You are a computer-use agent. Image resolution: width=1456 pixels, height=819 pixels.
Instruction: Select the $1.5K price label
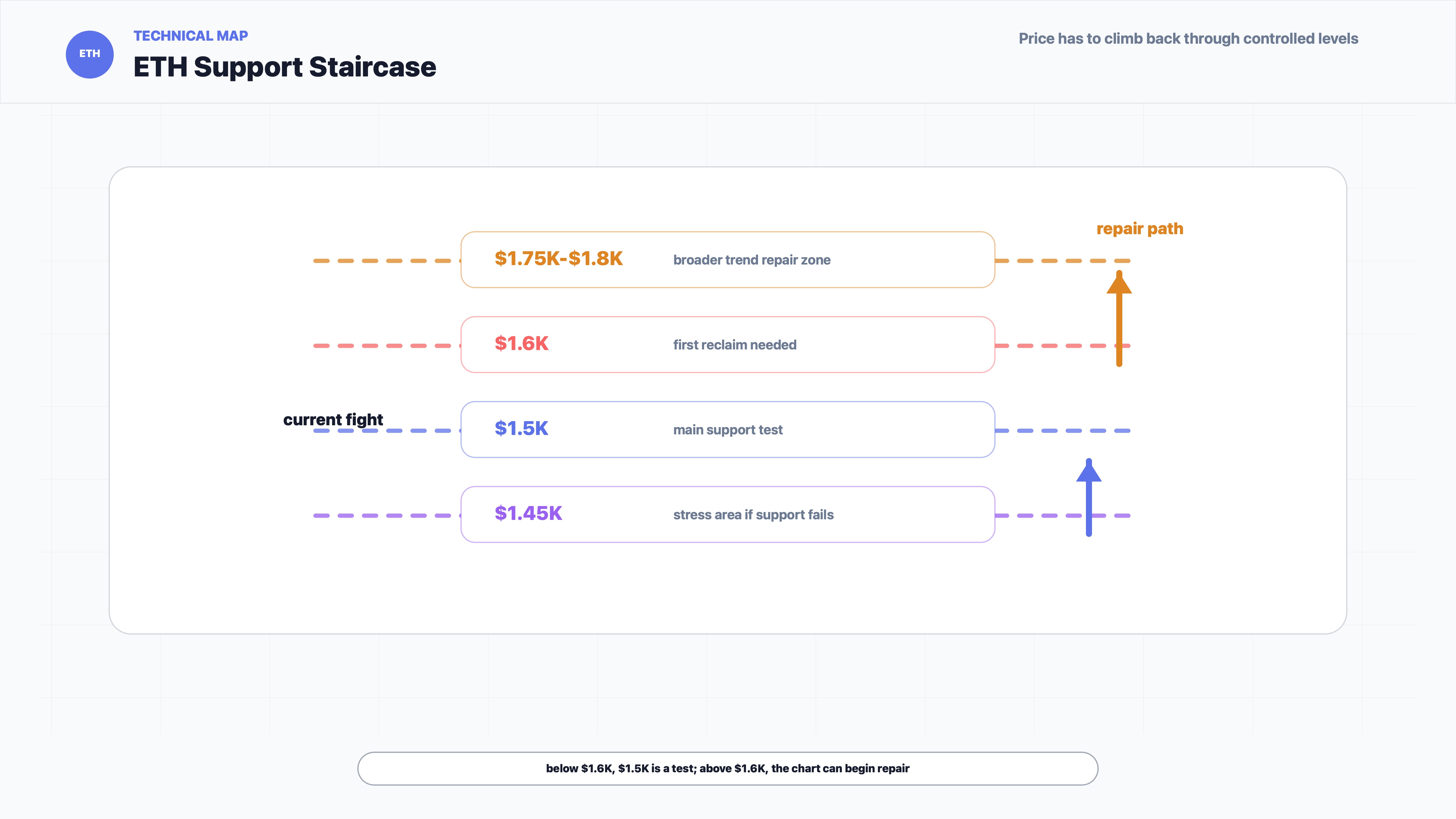521,428
